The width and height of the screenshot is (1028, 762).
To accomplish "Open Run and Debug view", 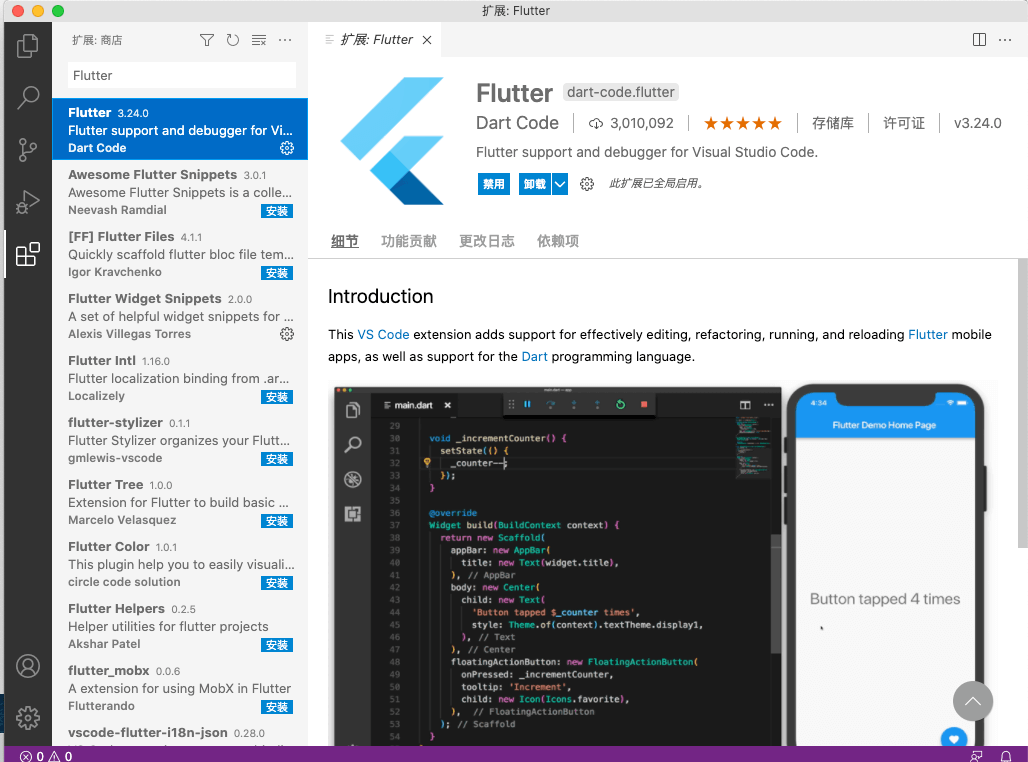I will point(28,202).
